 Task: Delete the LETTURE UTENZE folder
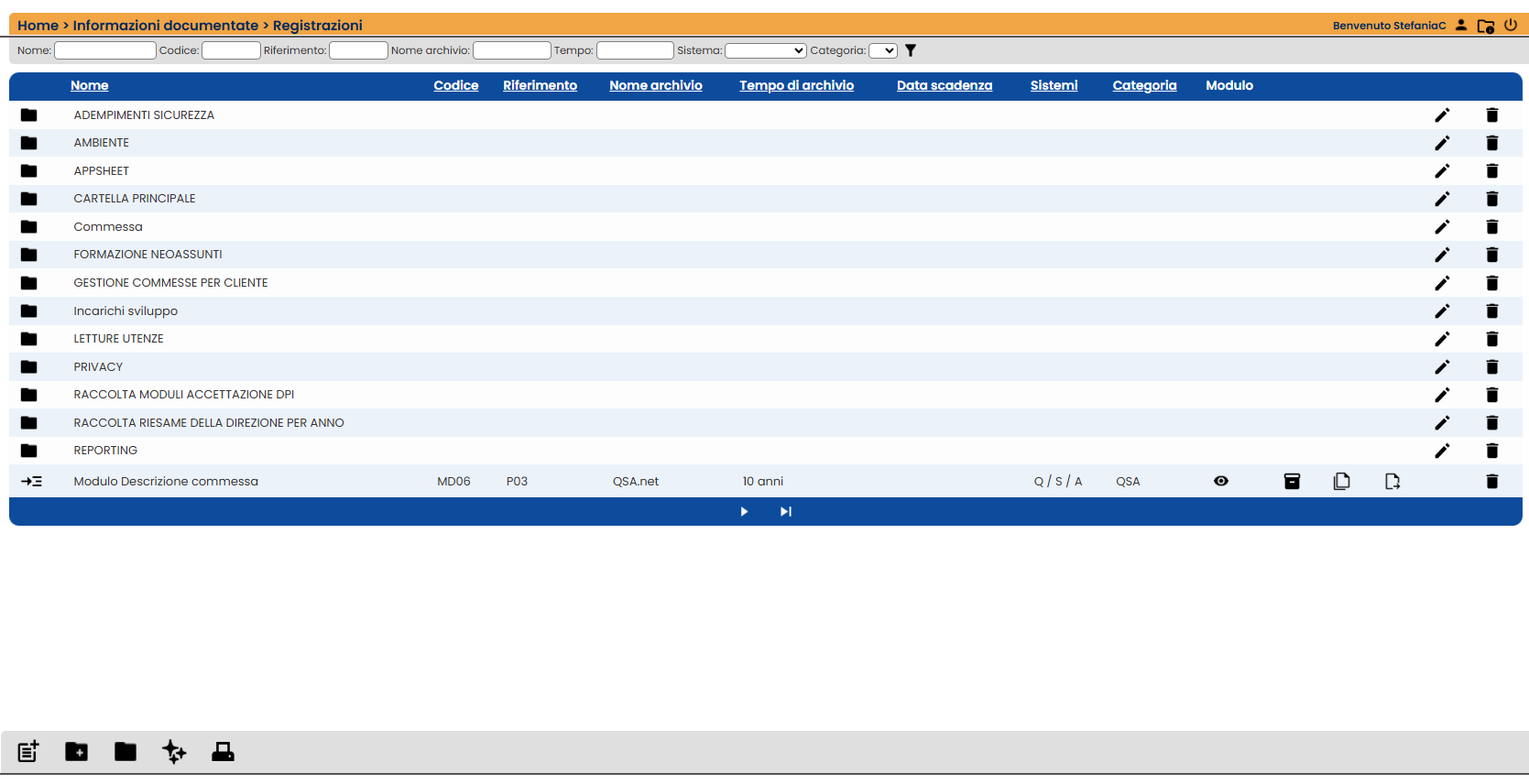[1491, 339]
